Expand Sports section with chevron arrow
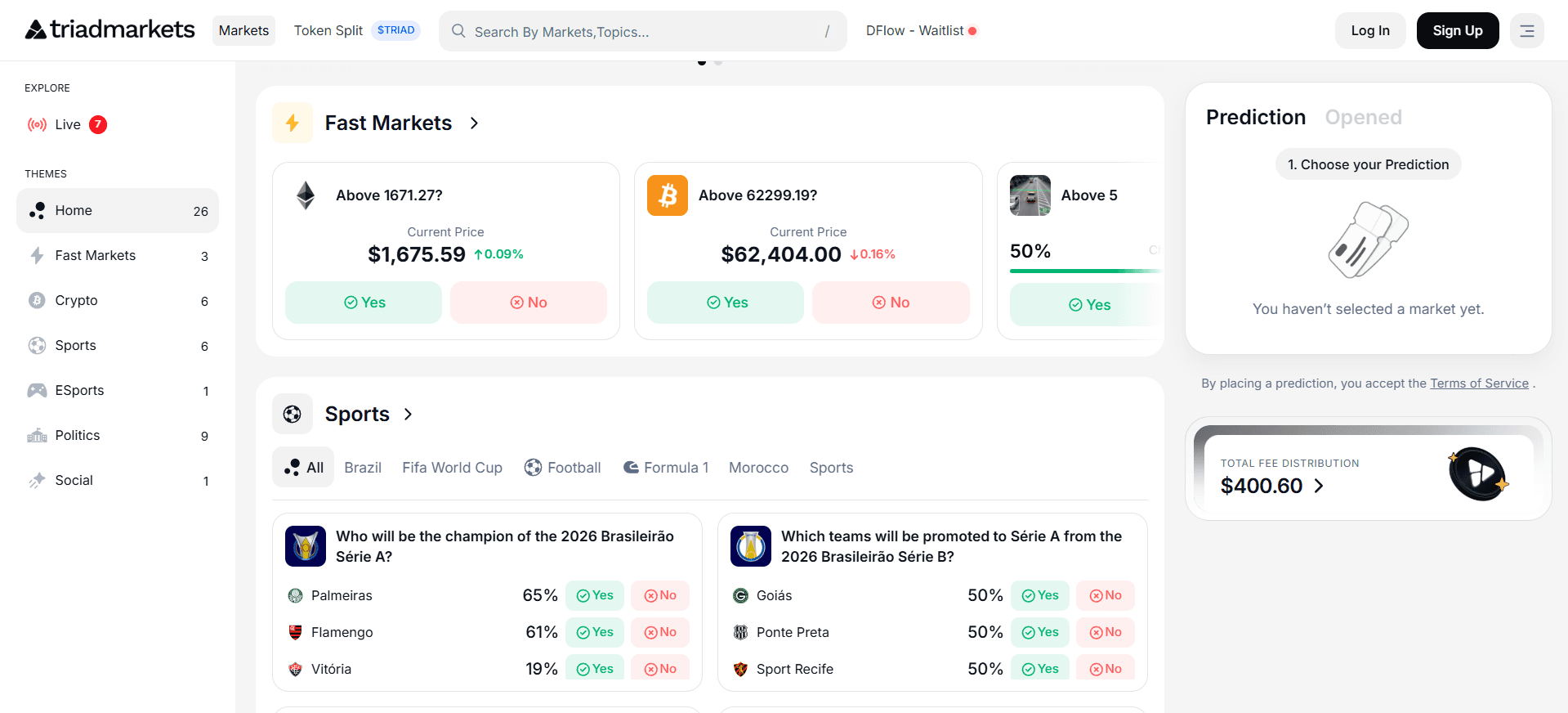Image resolution: width=1568 pixels, height=713 pixels. pos(408,414)
